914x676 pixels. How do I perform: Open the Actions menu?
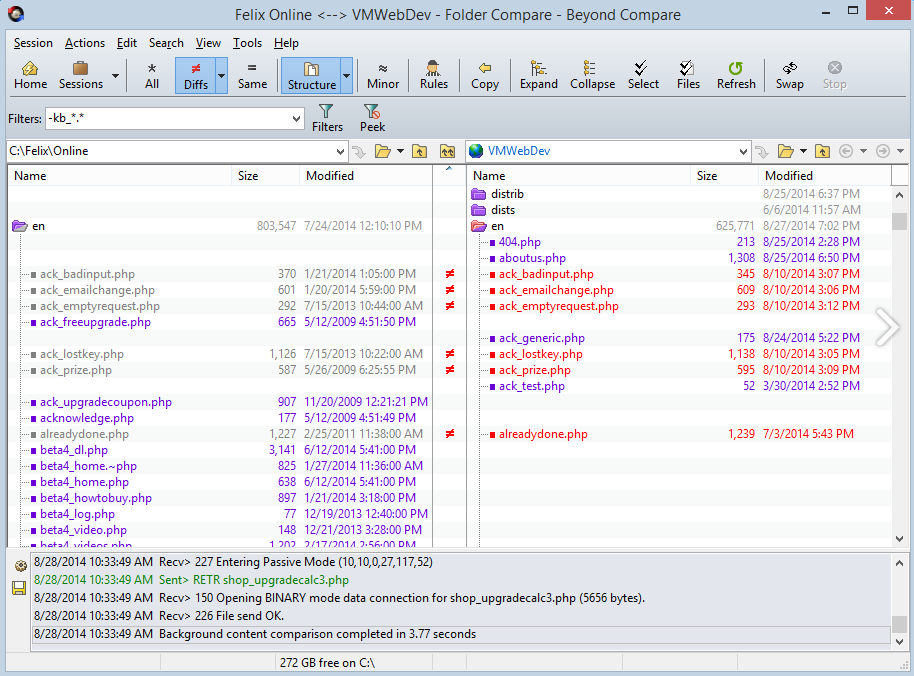tap(85, 43)
